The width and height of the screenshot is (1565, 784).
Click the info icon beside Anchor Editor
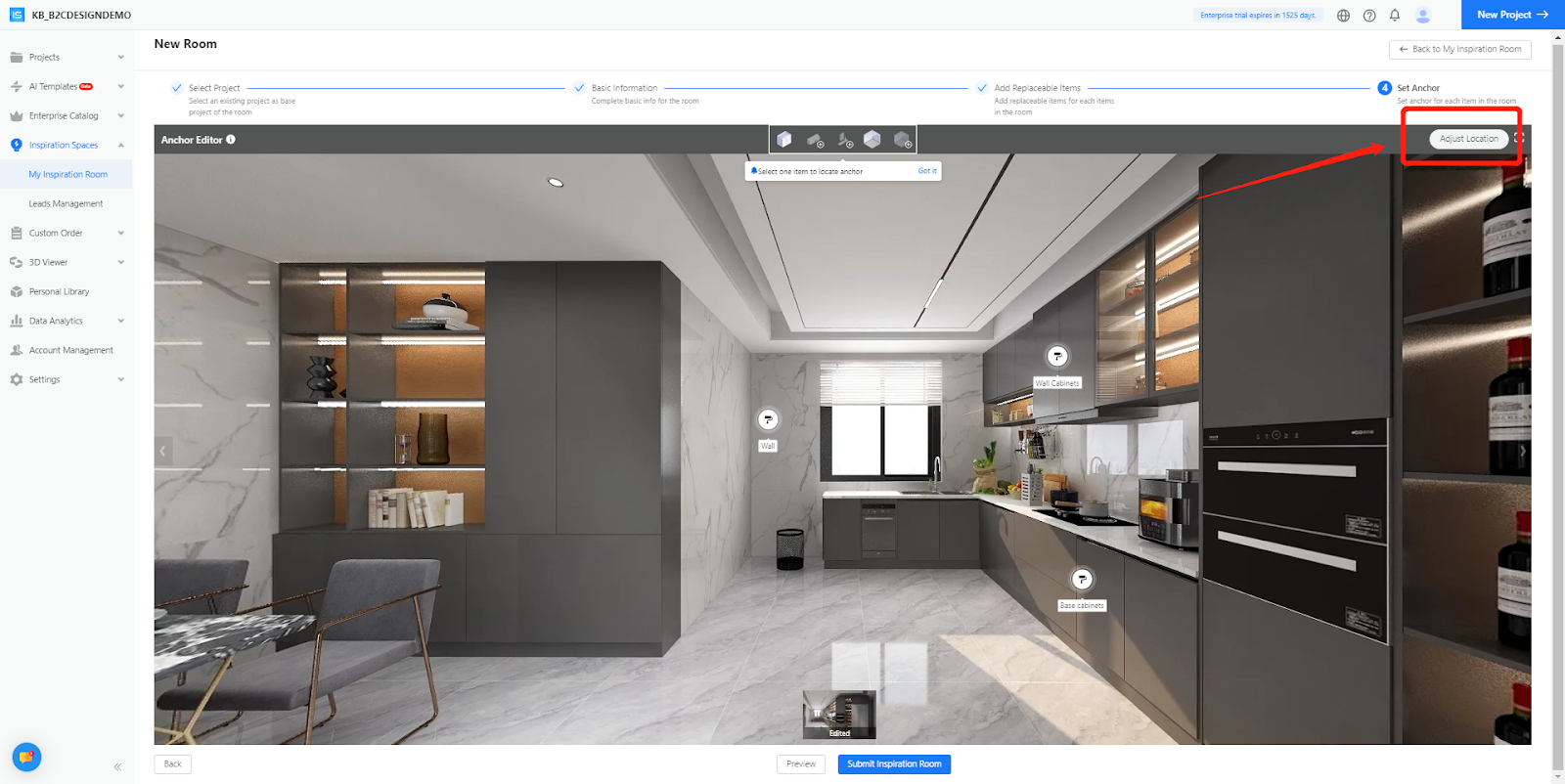pyautogui.click(x=231, y=140)
